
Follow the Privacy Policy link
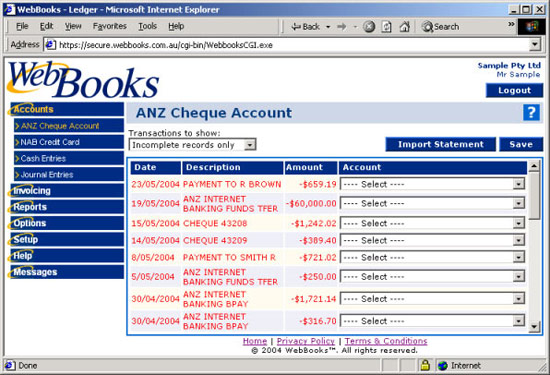point(306,341)
